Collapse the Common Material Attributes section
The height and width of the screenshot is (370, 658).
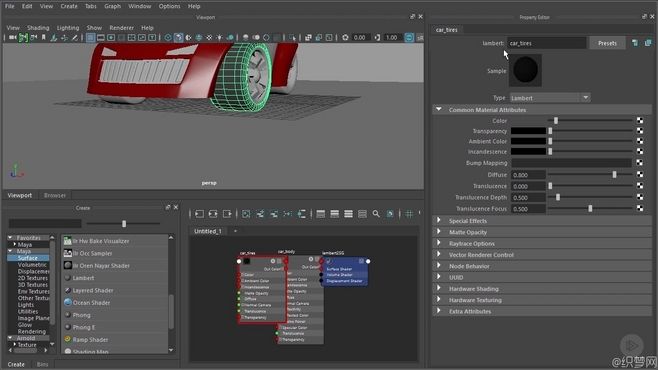tap(439, 109)
